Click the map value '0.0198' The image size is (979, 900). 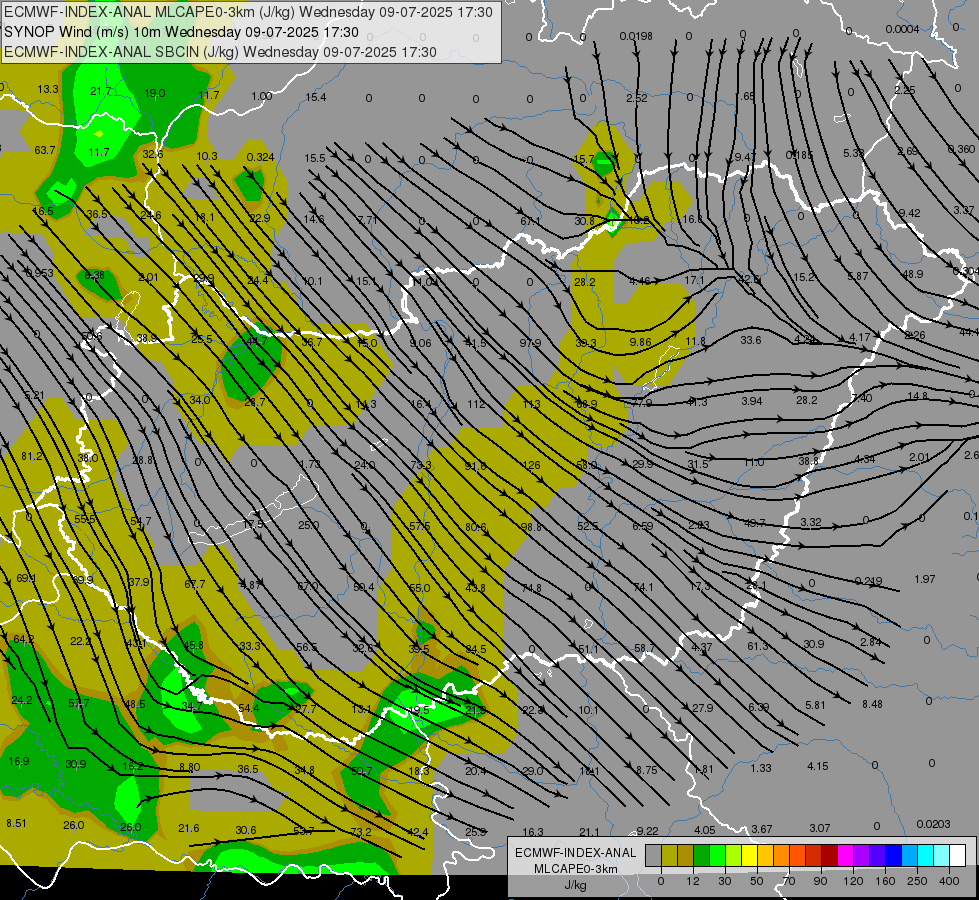click(x=636, y=36)
